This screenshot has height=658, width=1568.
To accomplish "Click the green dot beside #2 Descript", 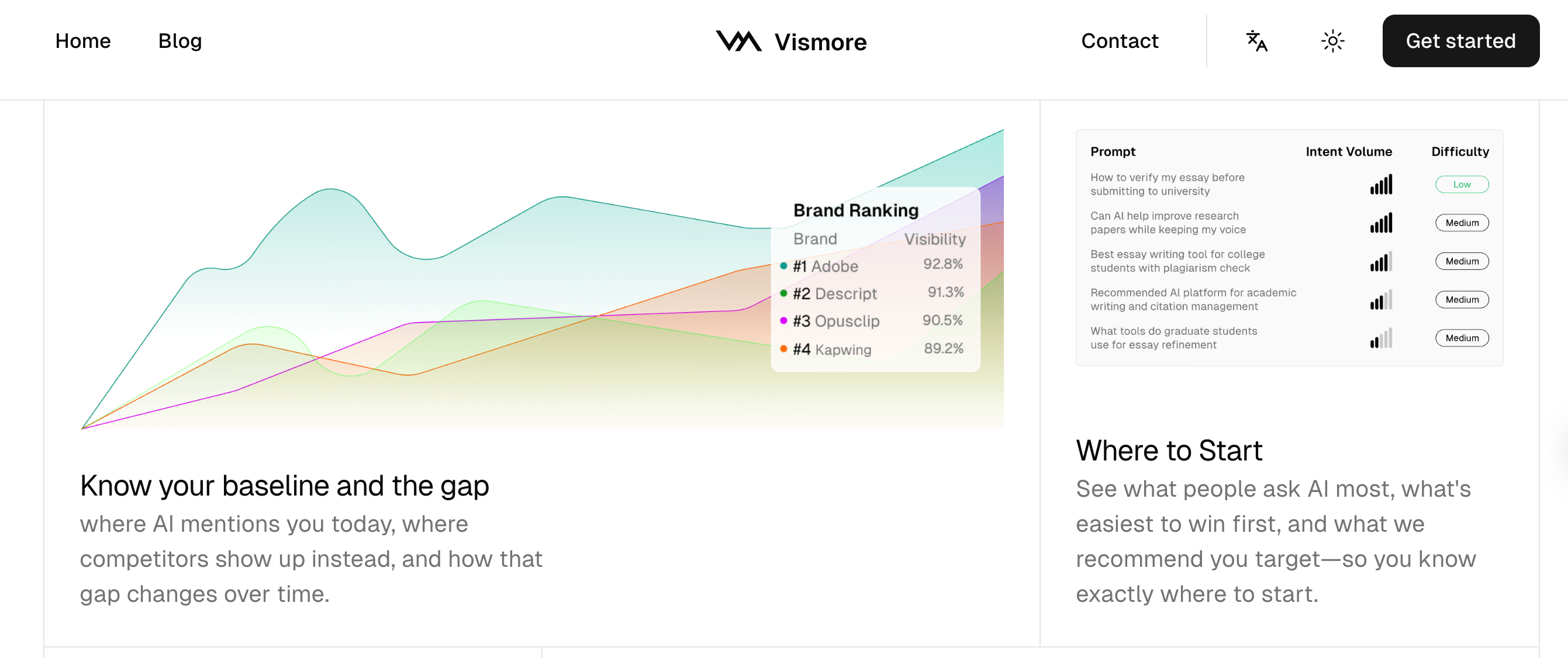I will point(783,293).
